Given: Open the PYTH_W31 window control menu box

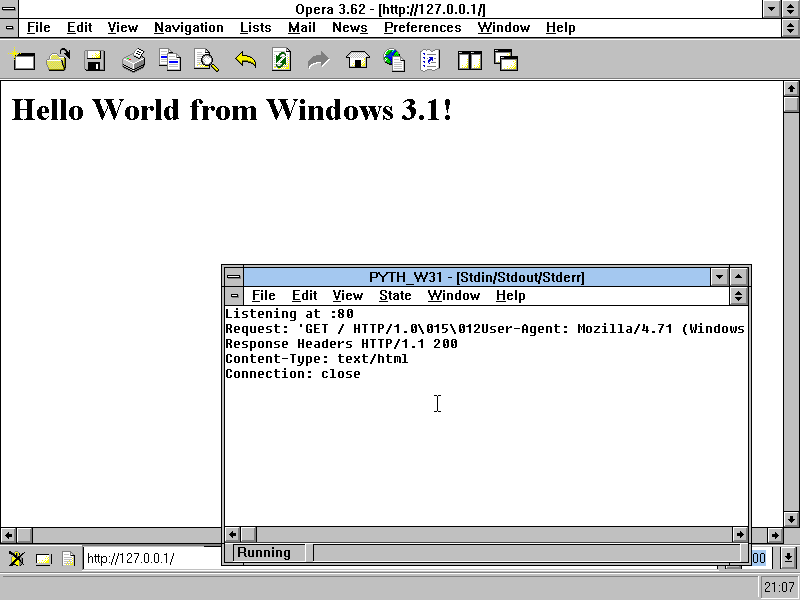Looking at the screenshot, I should click(233, 277).
